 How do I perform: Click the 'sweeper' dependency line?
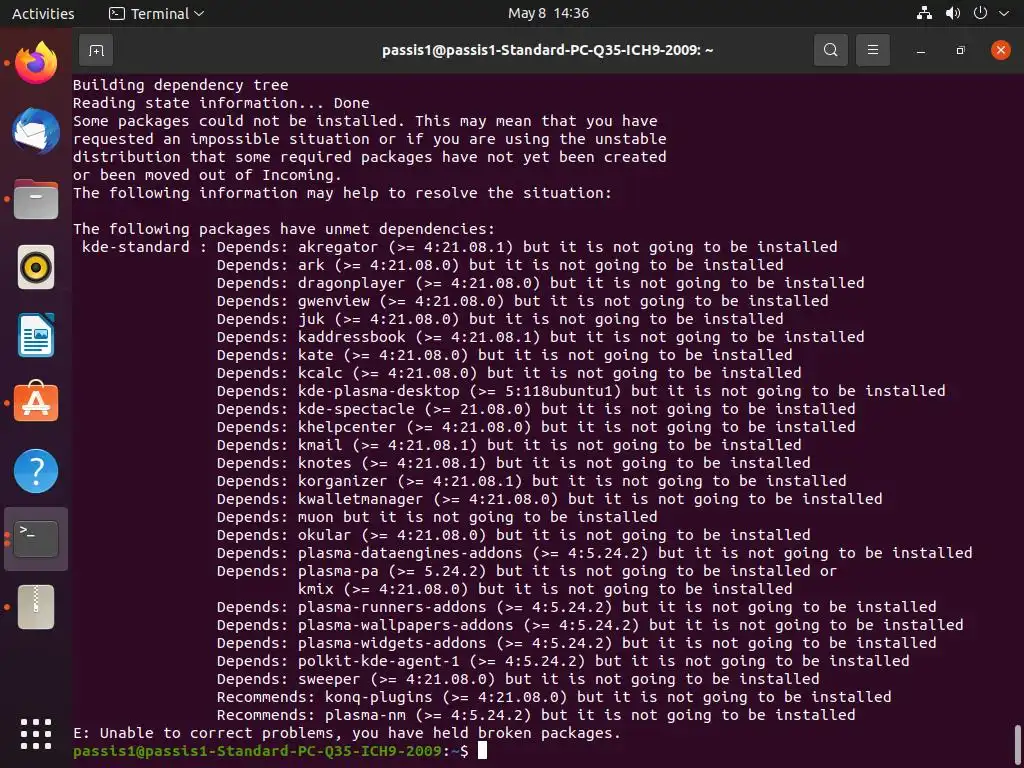point(519,679)
